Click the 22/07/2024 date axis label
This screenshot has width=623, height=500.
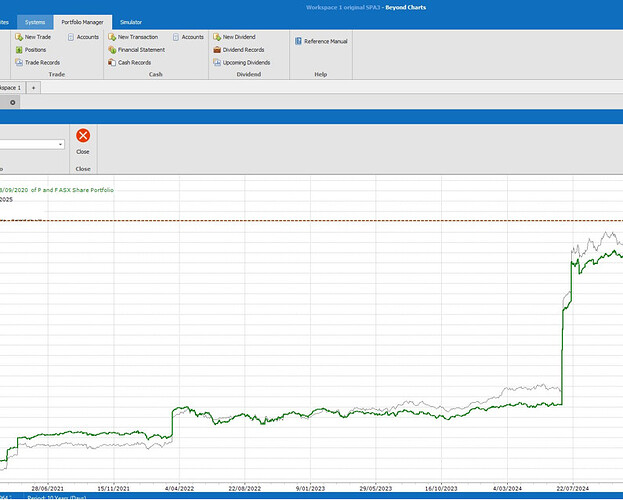point(573,488)
